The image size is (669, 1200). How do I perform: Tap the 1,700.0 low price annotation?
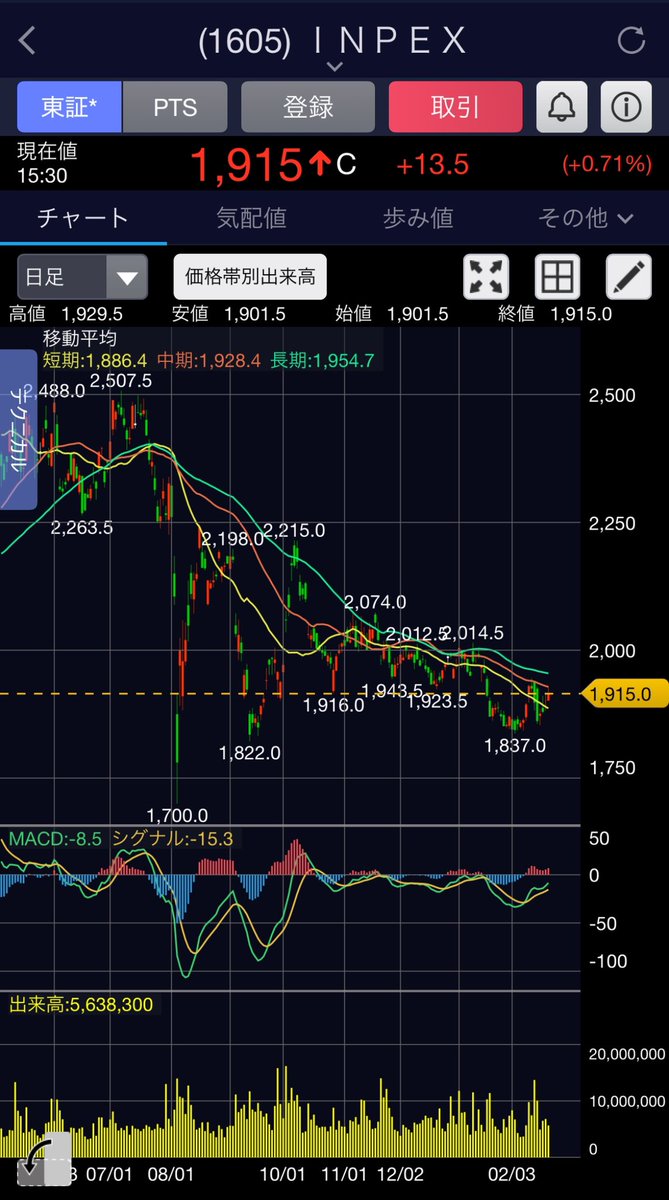(x=177, y=816)
